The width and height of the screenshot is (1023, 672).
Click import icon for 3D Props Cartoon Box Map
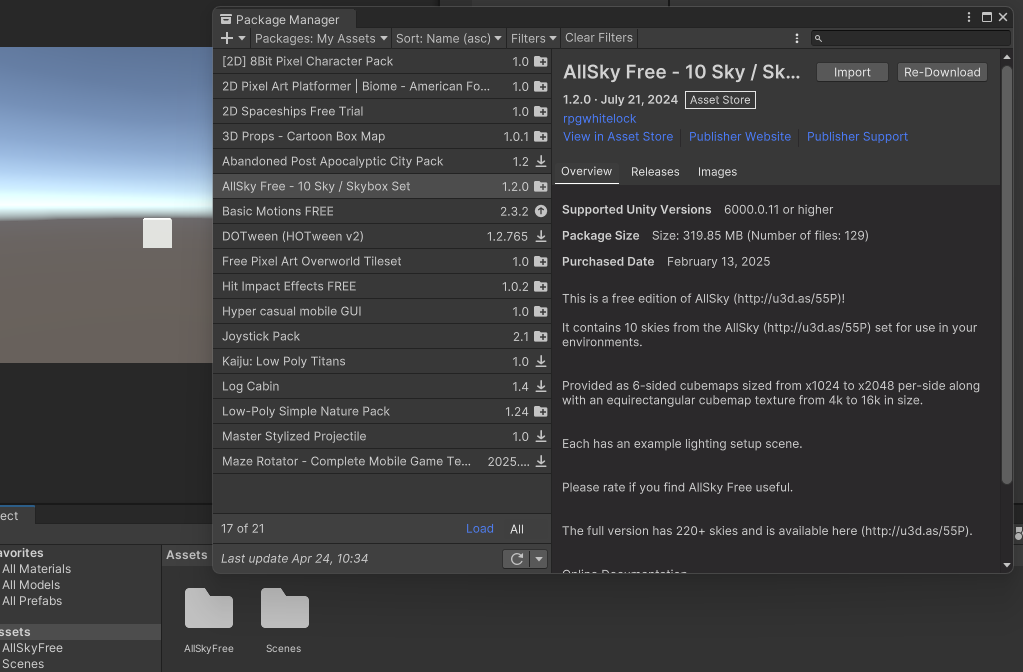point(541,136)
